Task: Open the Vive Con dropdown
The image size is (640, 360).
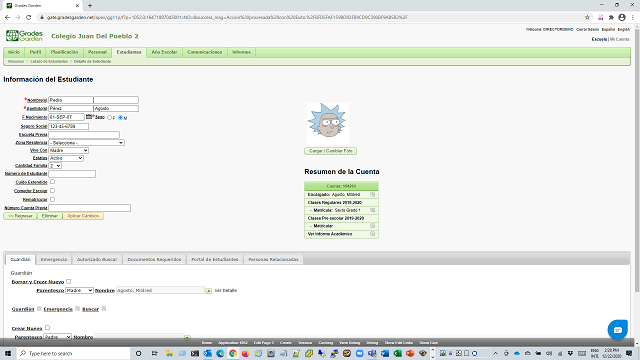Action: pos(69,151)
